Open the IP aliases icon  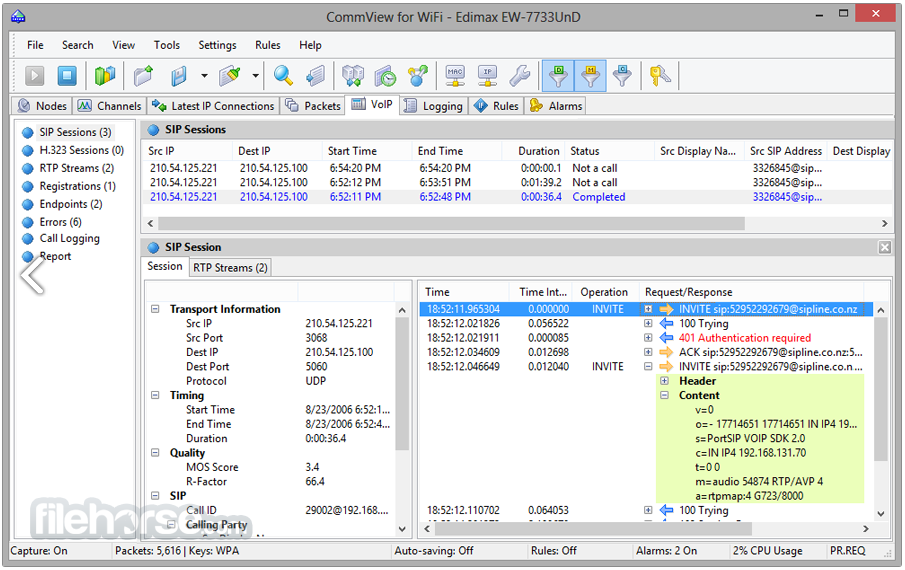[488, 76]
